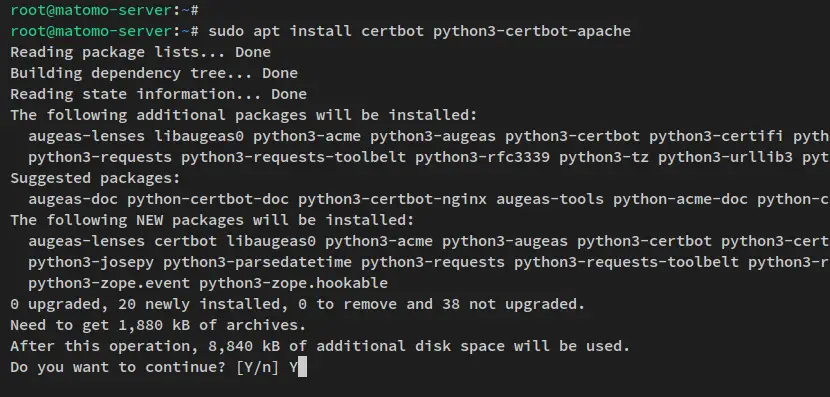
Task: Click "python3-zope.event" package name
Action: point(109,283)
